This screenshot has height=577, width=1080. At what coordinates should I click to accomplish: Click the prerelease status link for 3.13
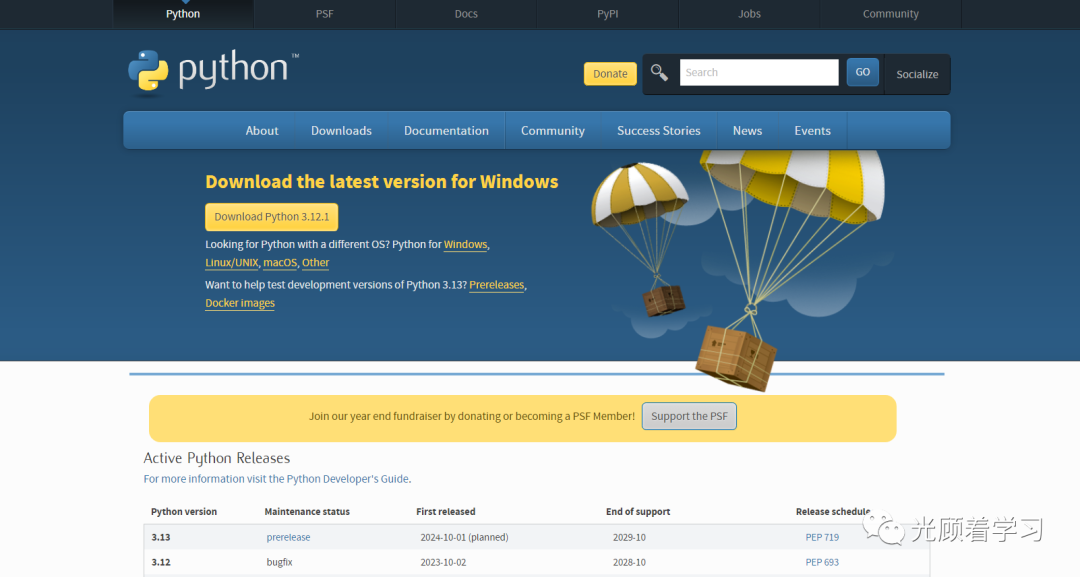tap(288, 537)
